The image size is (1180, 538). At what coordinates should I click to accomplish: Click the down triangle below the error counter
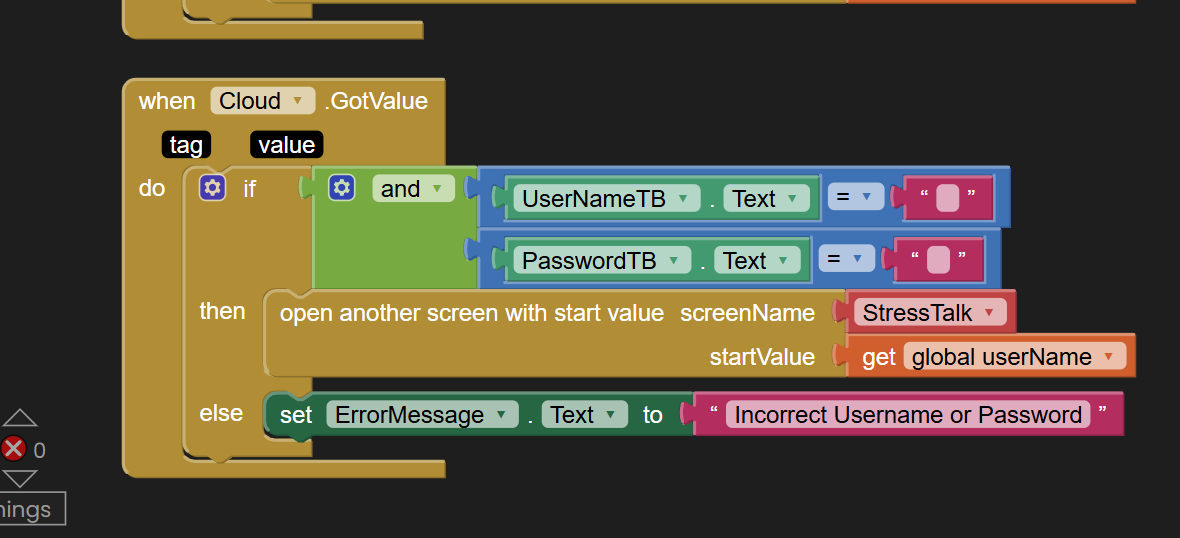[20, 479]
